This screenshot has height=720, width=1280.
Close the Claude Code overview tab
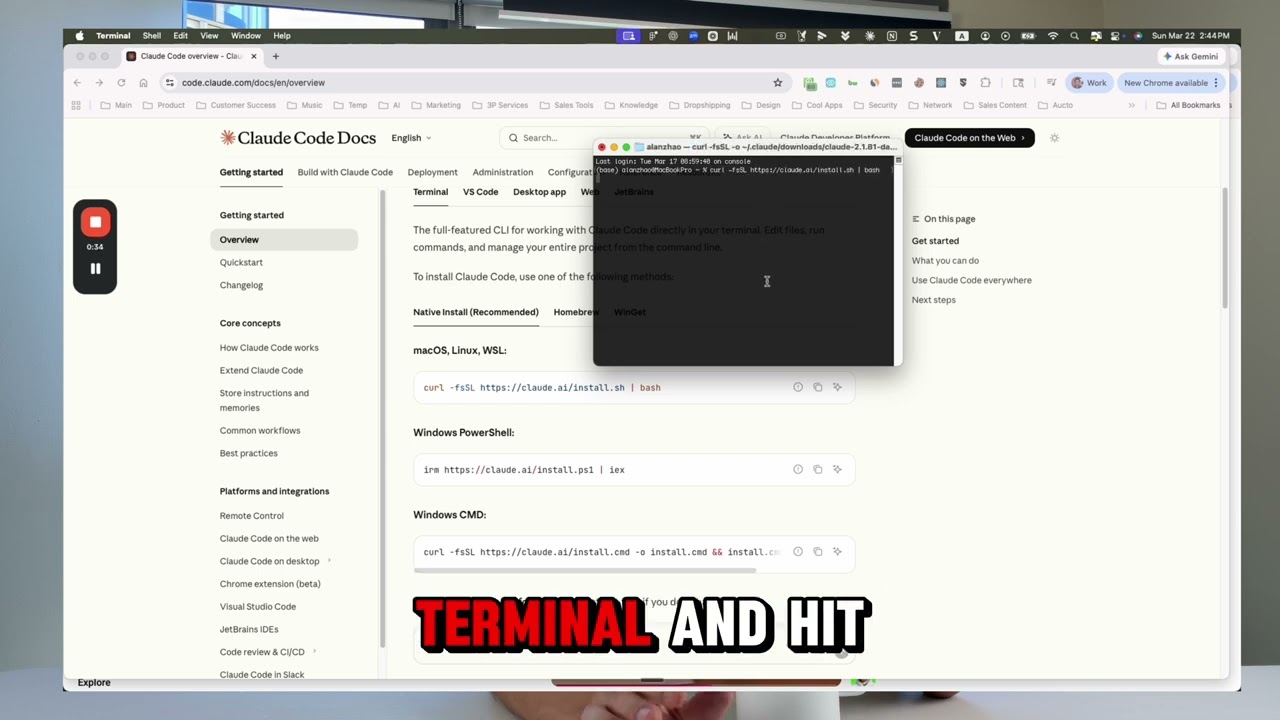click(x=254, y=56)
